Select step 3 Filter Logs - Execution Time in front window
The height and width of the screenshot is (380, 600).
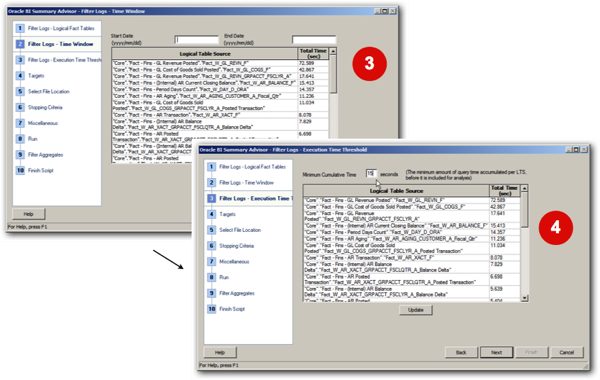point(249,198)
